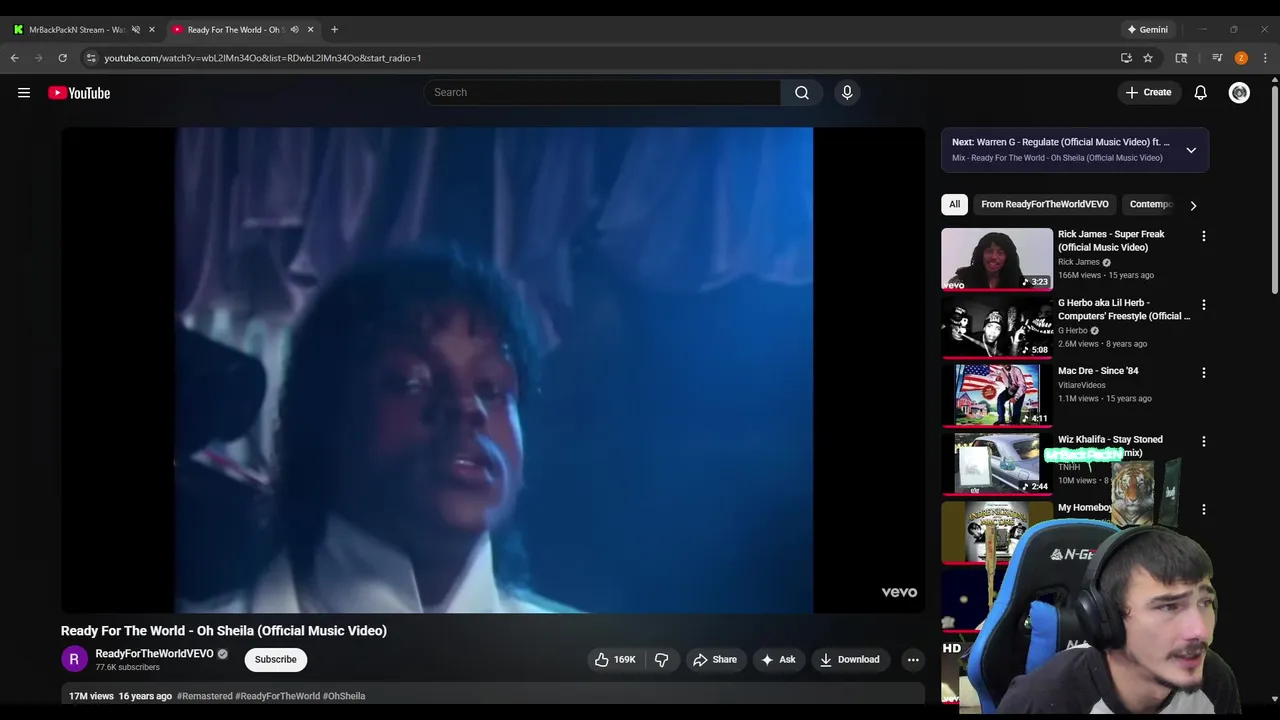Subscribe to ReadyForTheWorldVEVO
1280x720 pixels.
[x=276, y=660]
